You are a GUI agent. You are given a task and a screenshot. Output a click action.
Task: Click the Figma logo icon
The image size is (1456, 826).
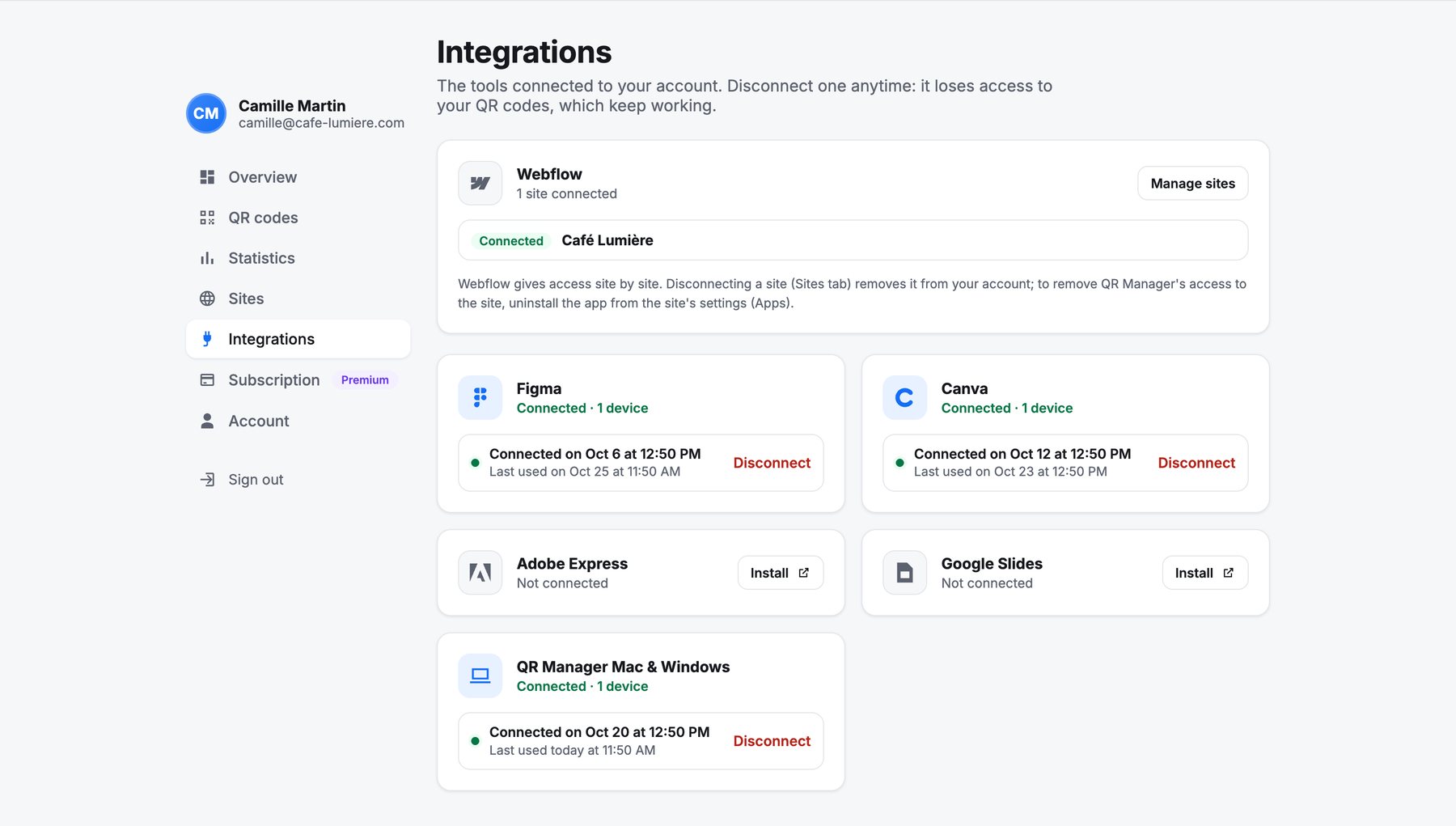click(x=480, y=398)
